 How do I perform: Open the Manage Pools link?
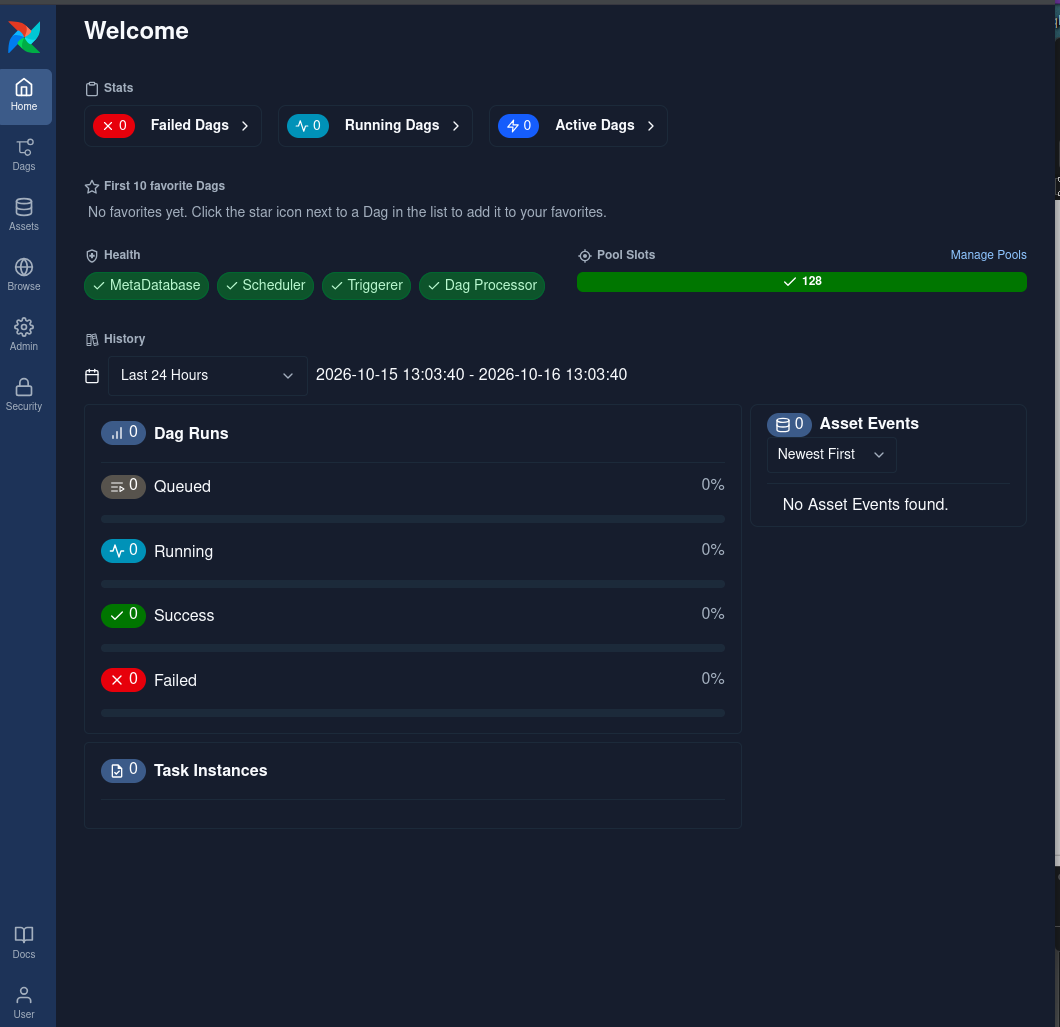click(x=988, y=255)
